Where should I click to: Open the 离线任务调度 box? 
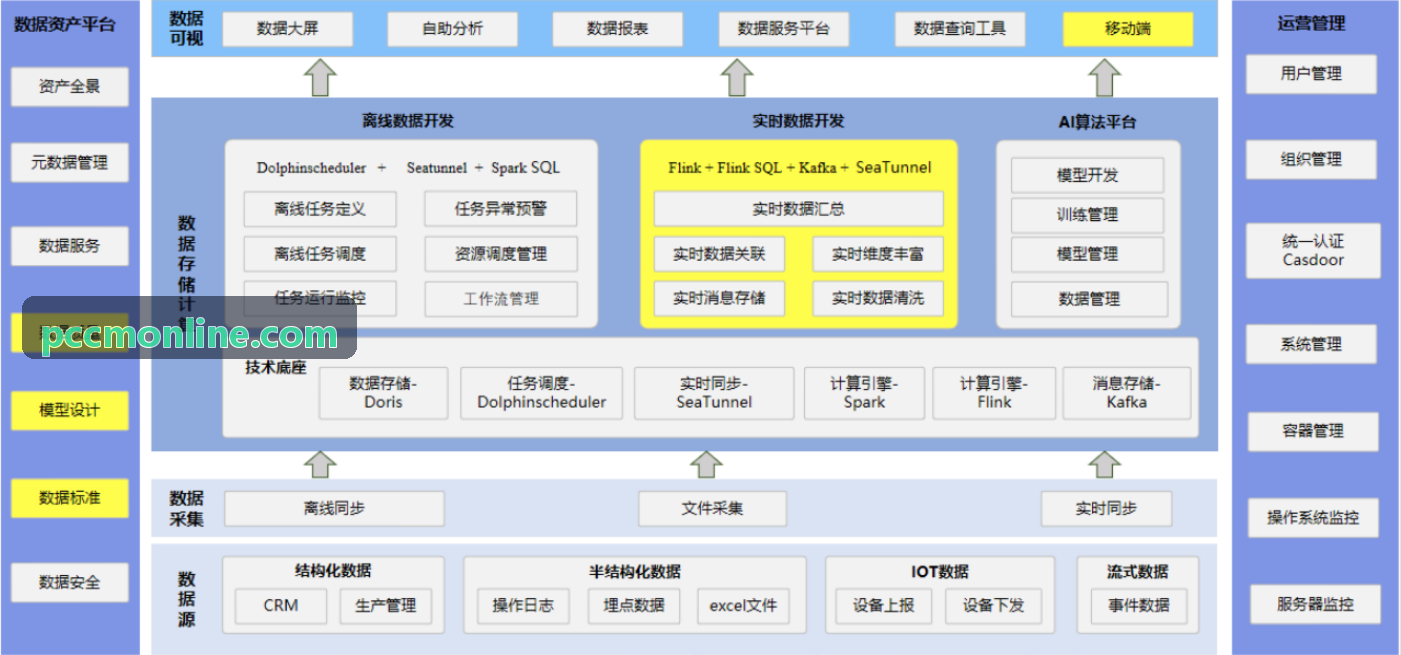coord(320,254)
